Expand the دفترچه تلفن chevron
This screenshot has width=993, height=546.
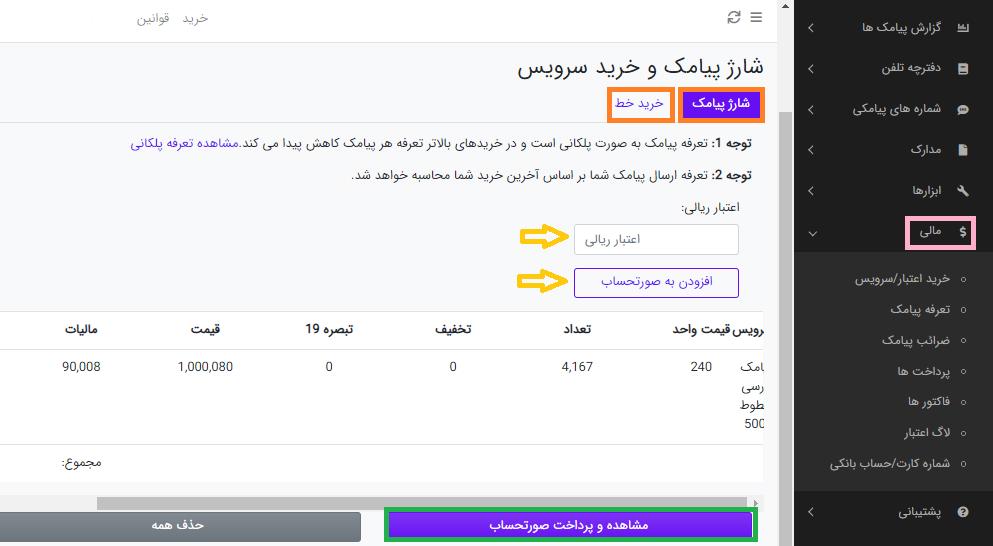(811, 68)
